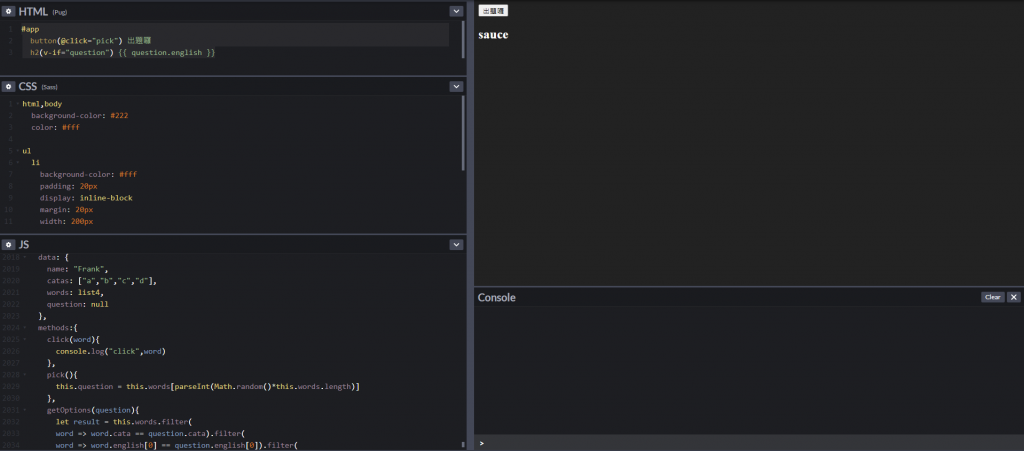Fold the click(word) method at line 2025
This screenshot has width=1024, height=451.
pyautogui.click(x=24, y=339)
